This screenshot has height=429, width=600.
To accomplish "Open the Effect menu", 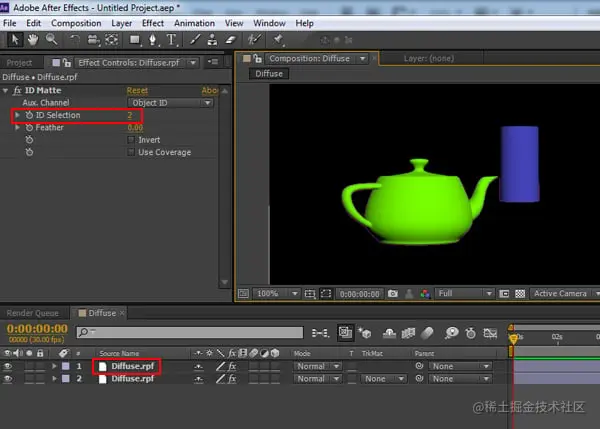I will 153,23.
